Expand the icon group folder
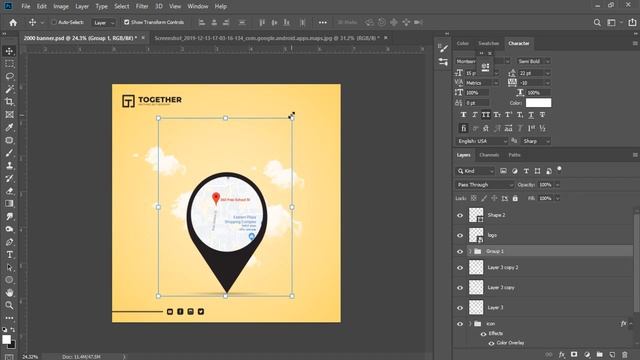The width and height of the screenshot is (640, 360). pos(470,324)
